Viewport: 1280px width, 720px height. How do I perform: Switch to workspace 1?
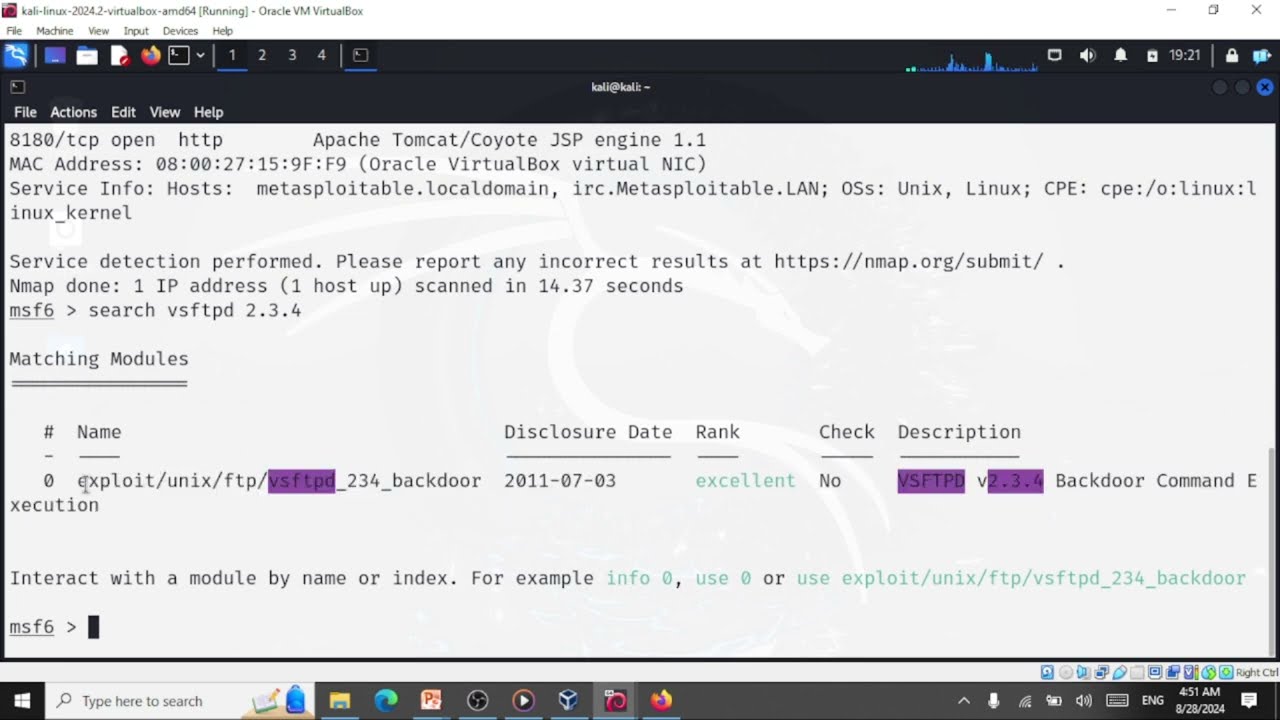(x=232, y=55)
